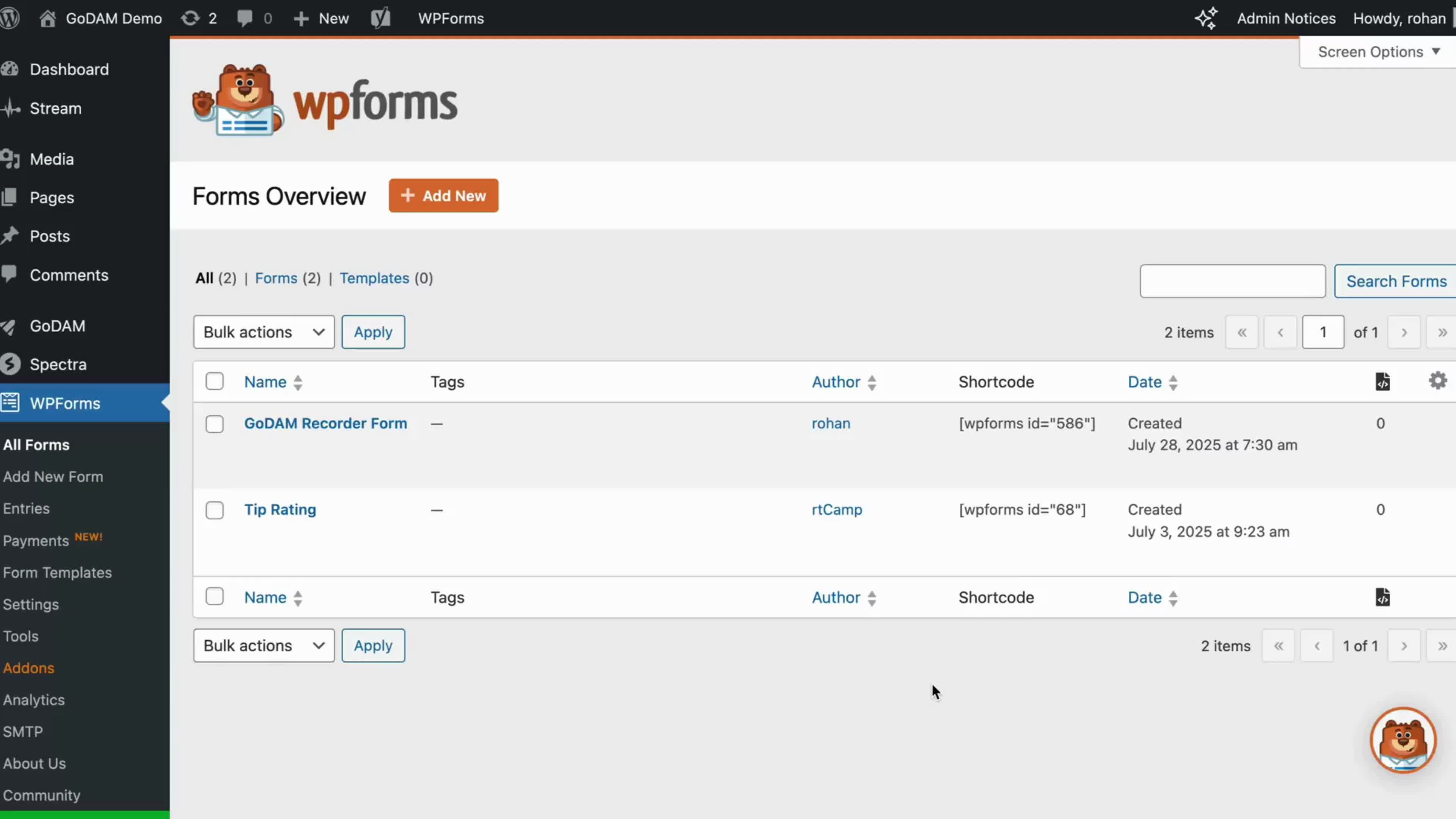The width and height of the screenshot is (1456, 819).
Task: Select all forms with the header checkbox
Action: click(x=215, y=381)
